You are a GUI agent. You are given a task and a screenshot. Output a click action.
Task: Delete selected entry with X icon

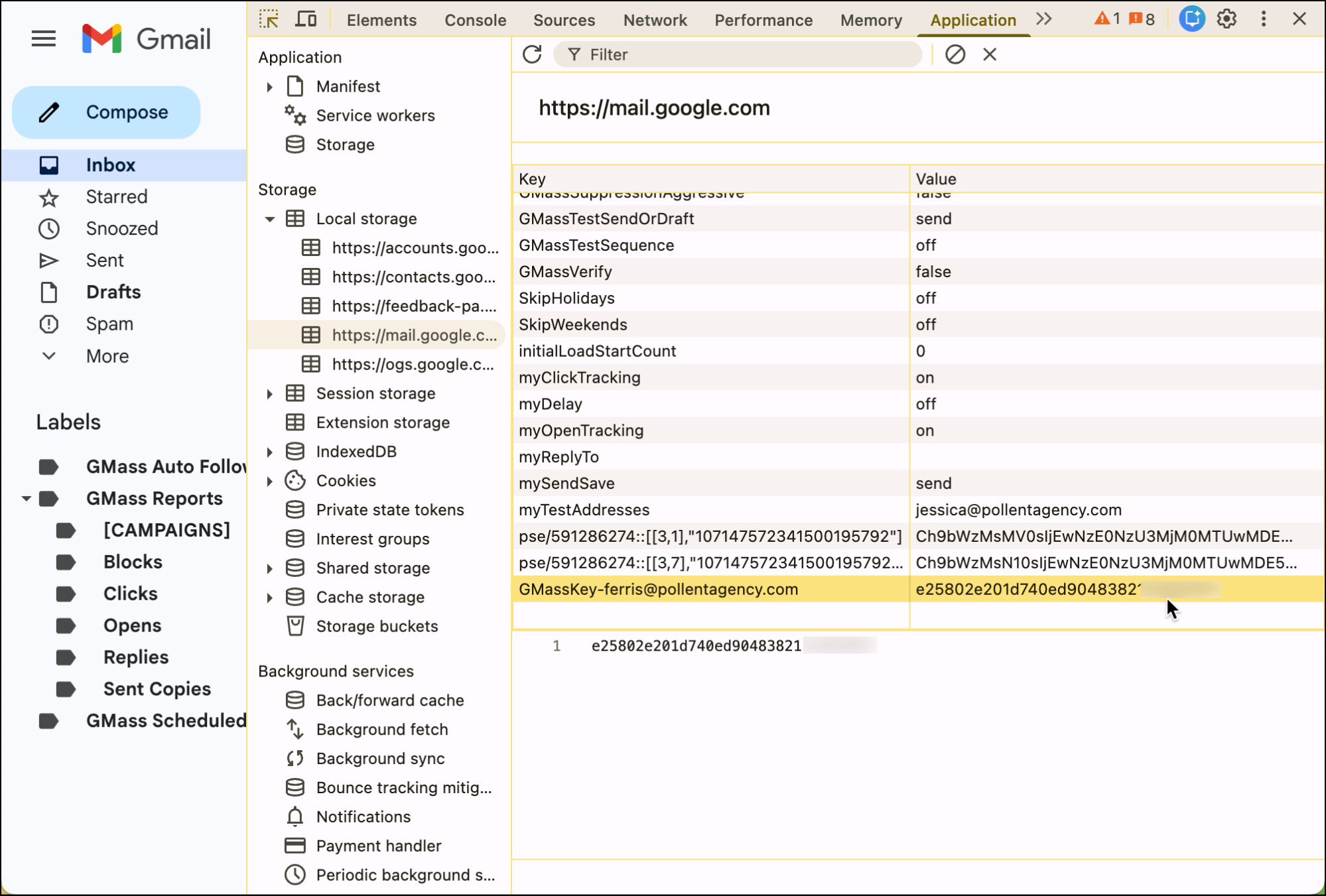[990, 54]
